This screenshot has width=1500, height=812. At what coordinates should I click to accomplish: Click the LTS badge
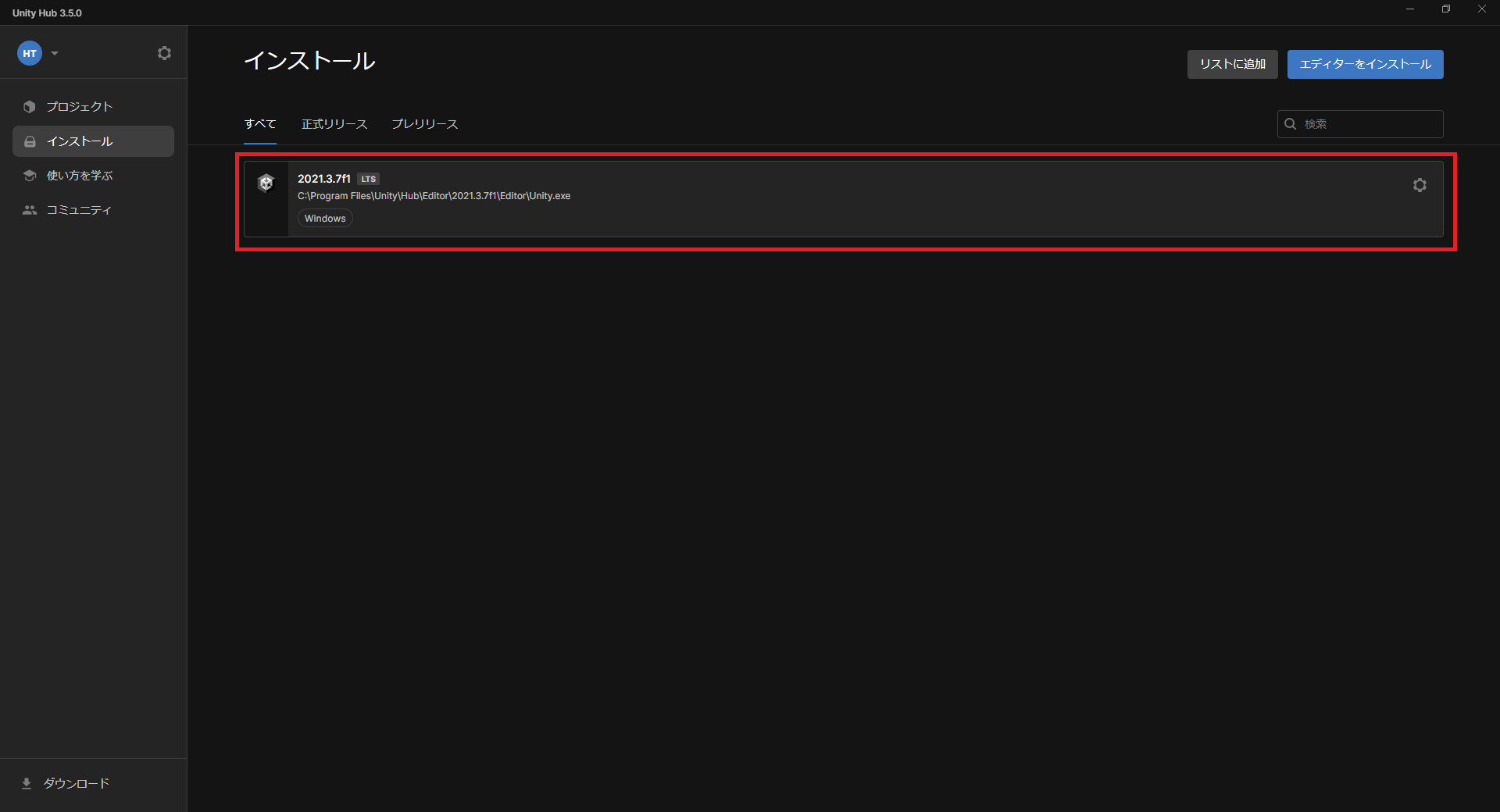[x=369, y=179]
